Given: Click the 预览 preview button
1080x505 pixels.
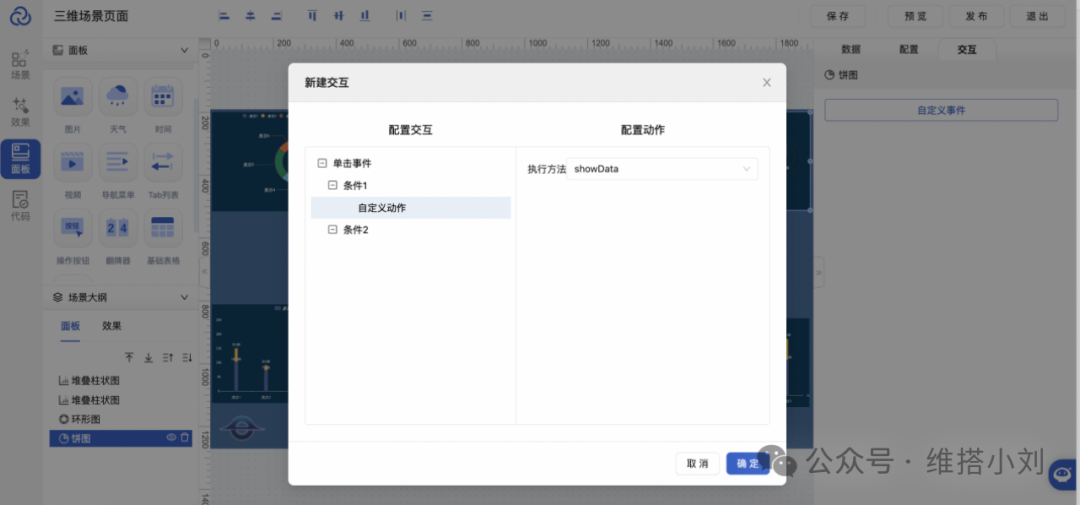Looking at the screenshot, I should (x=915, y=17).
